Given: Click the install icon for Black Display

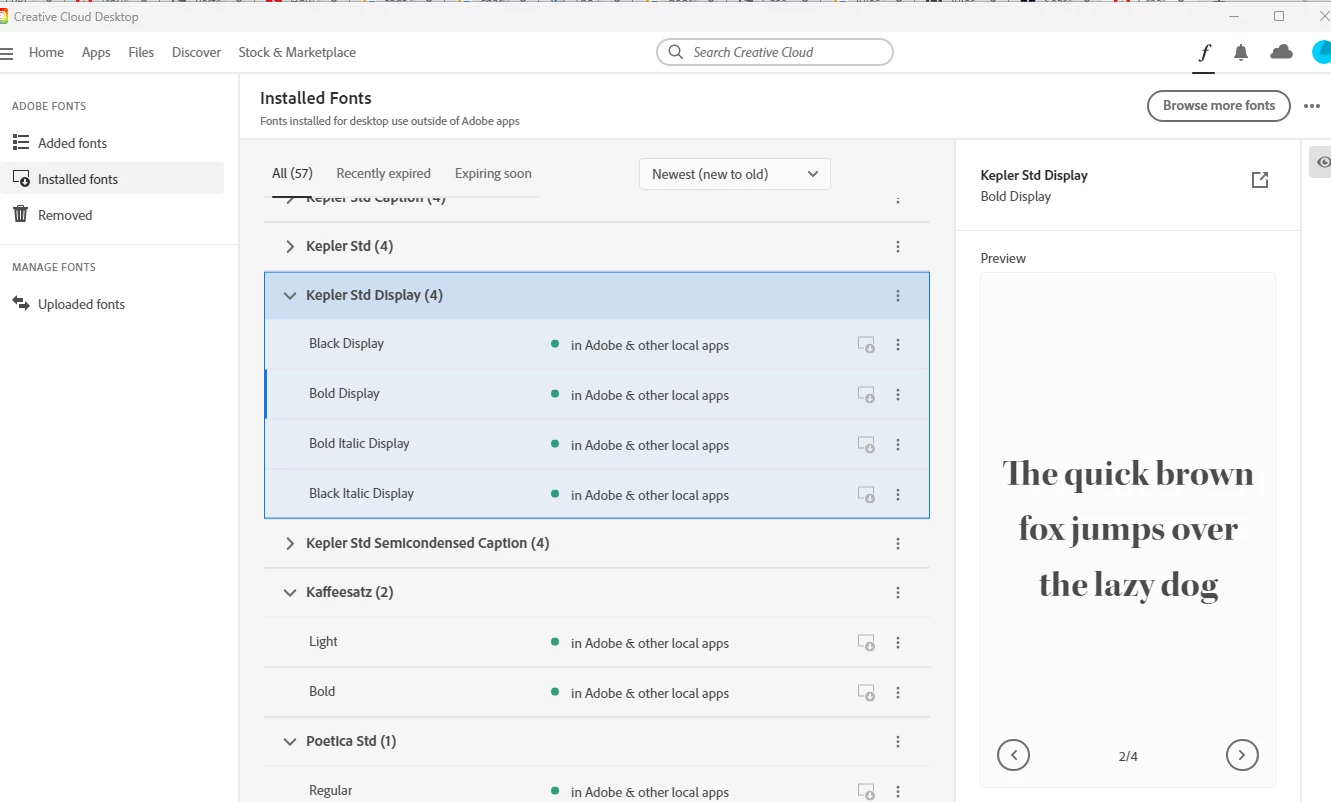Looking at the screenshot, I should click(x=866, y=345).
